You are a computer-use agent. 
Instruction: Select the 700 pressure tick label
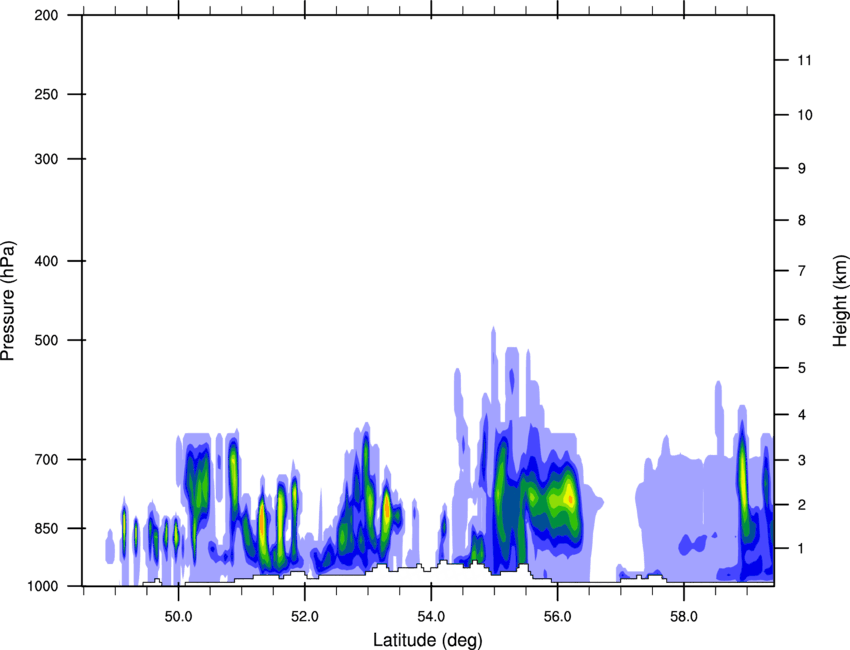click(46, 459)
